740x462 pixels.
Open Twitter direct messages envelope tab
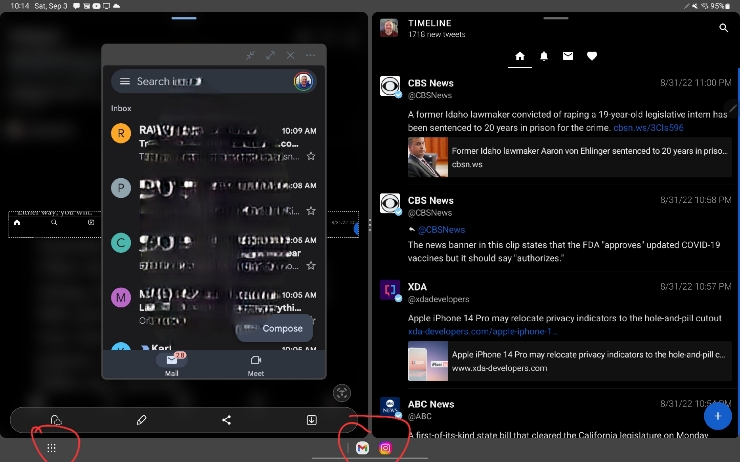coord(568,56)
